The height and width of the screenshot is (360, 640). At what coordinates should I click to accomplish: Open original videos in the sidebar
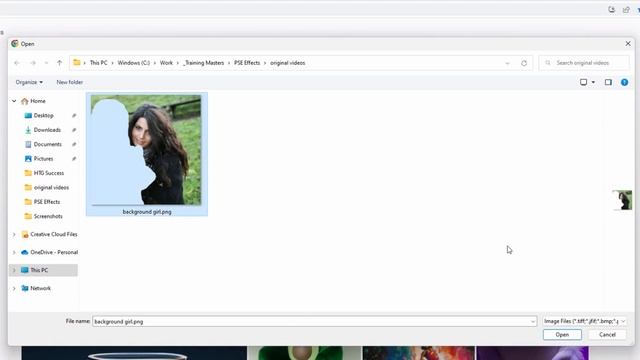51,187
